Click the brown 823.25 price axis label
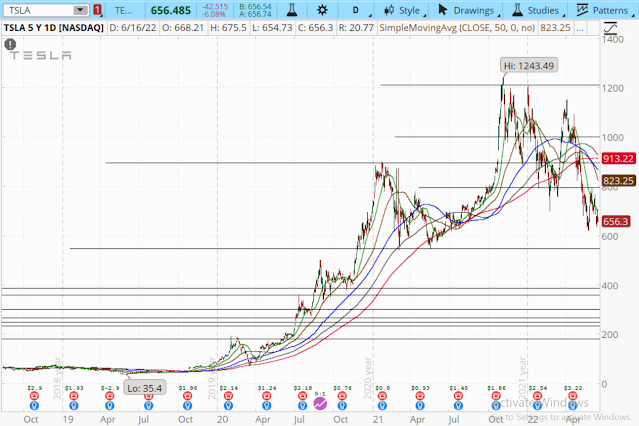This screenshot has width=639, height=426. tap(619, 181)
